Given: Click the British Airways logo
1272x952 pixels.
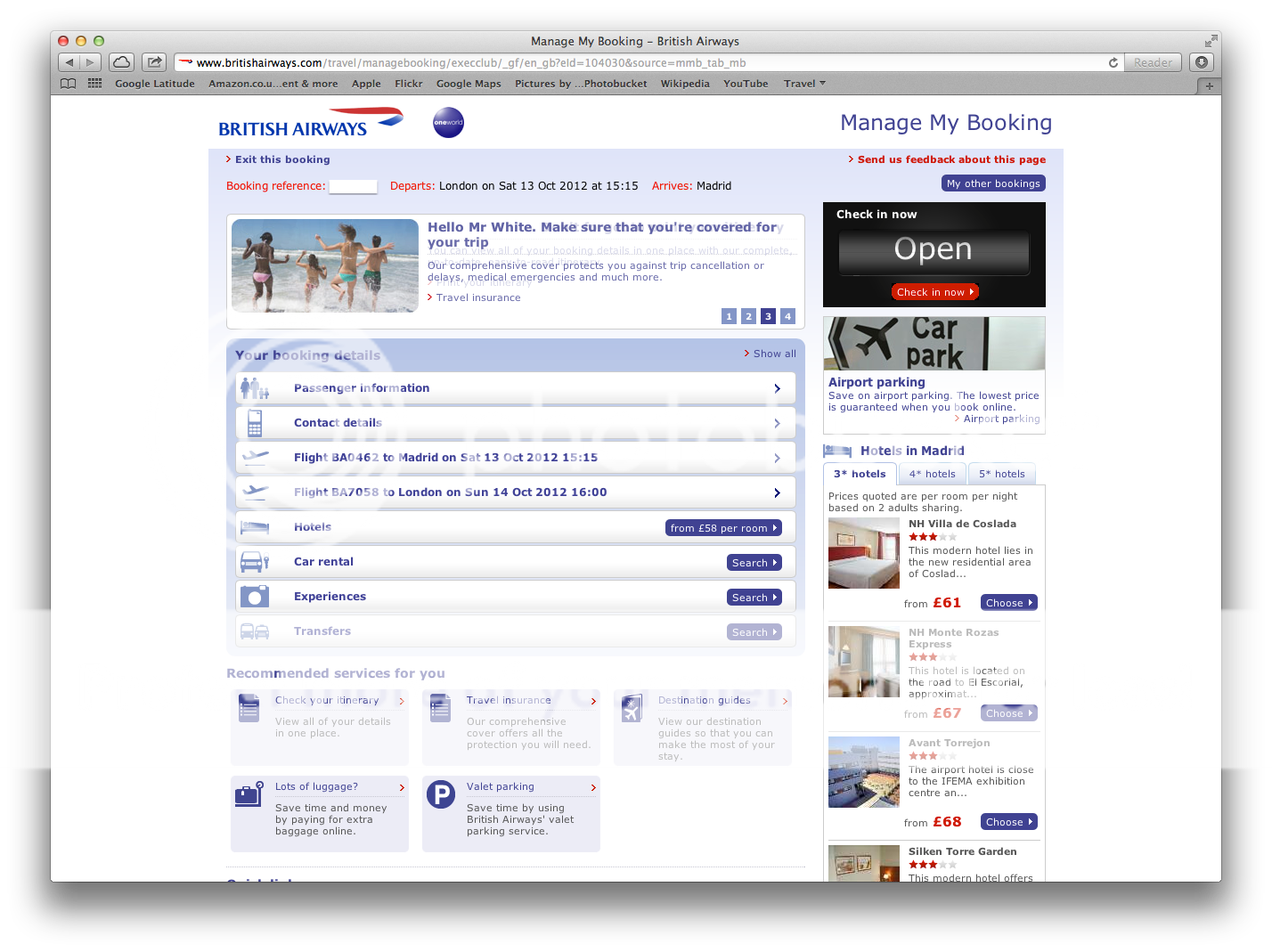Looking at the screenshot, I should tap(310, 123).
